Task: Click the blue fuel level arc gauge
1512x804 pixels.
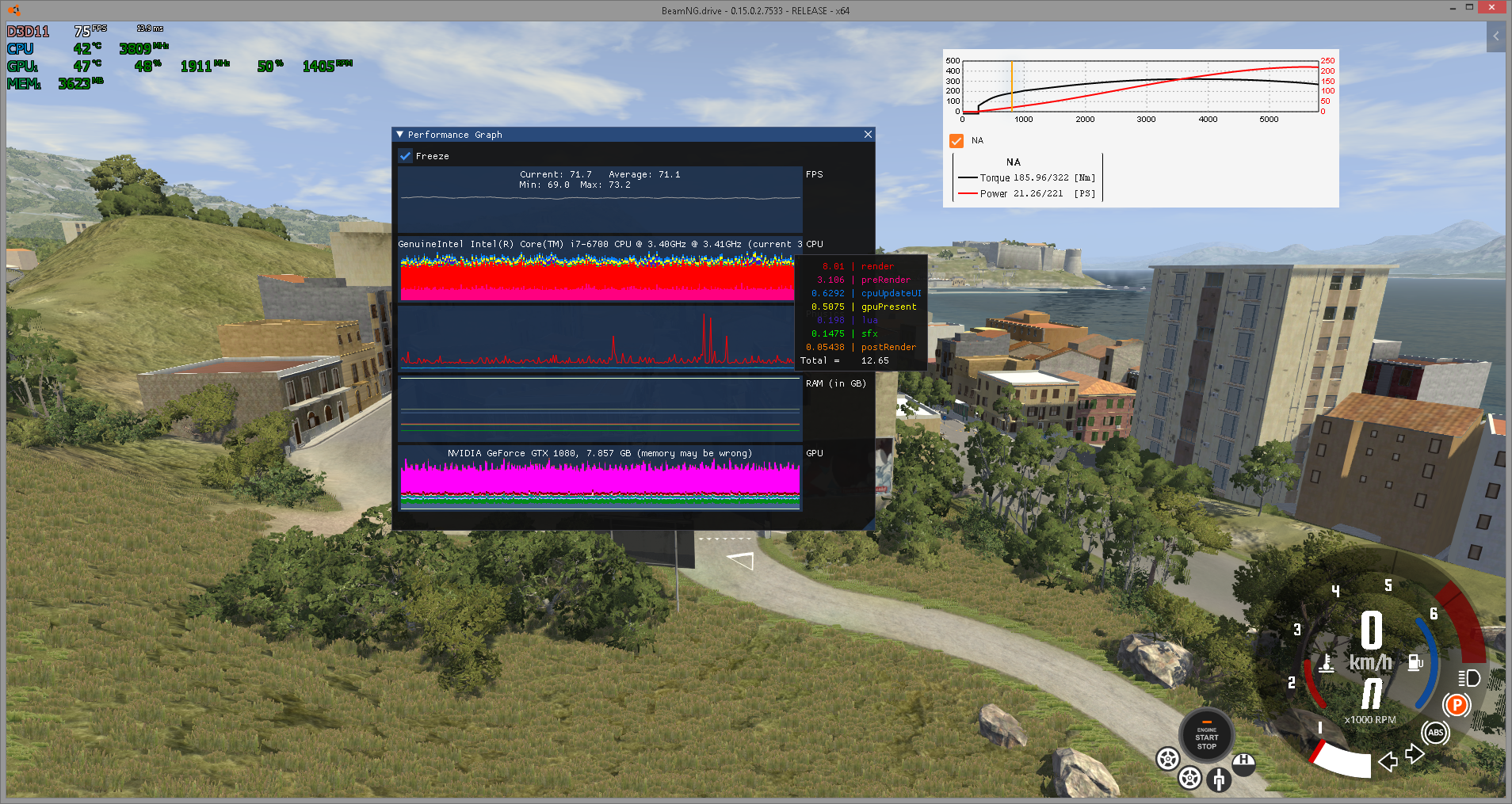Action: click(1428, 664)
